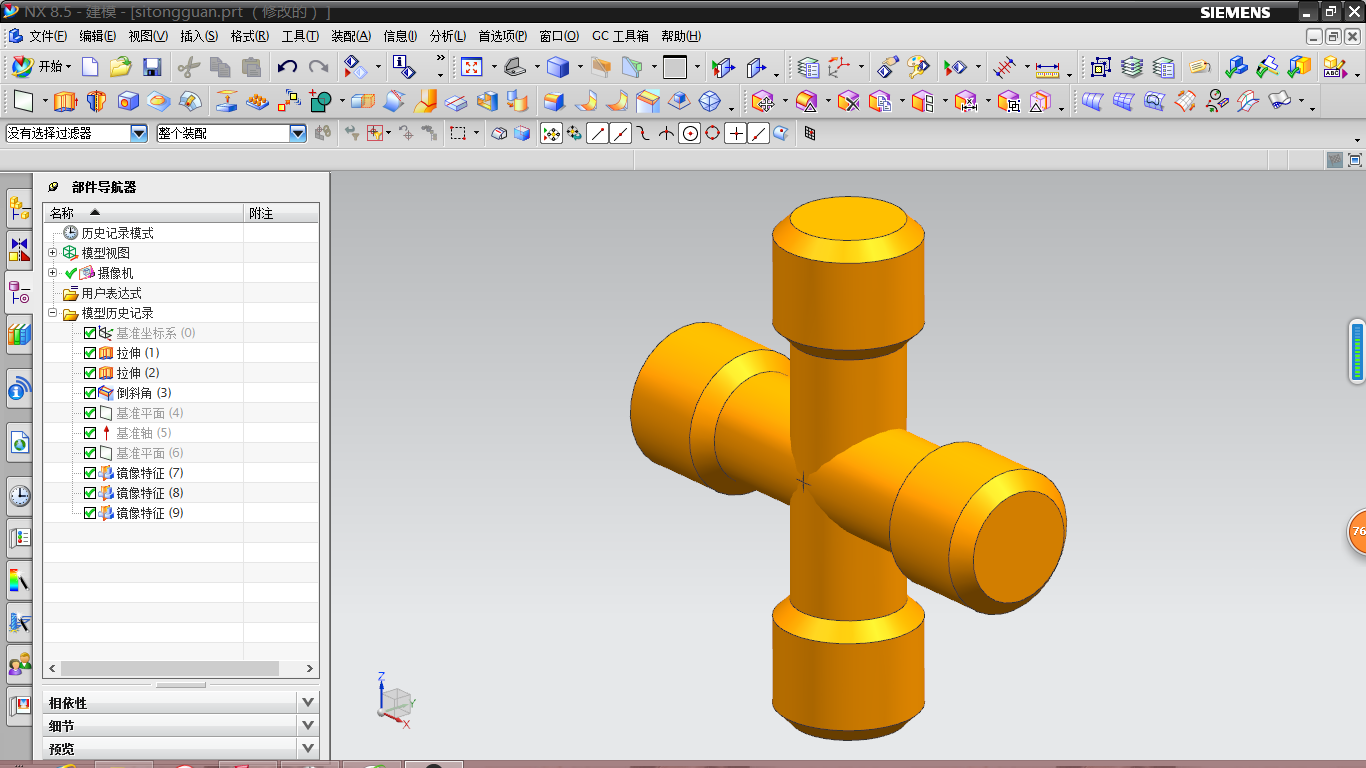Select 用户表达式 in the navigator

[111, 293]
